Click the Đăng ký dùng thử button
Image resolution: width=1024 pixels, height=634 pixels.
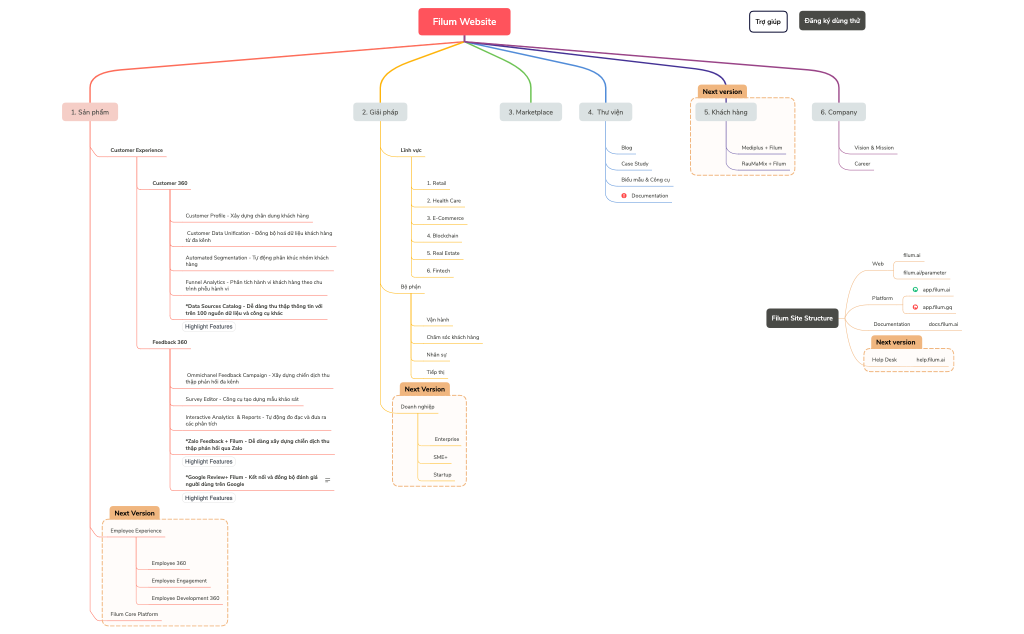coord(832,21)
